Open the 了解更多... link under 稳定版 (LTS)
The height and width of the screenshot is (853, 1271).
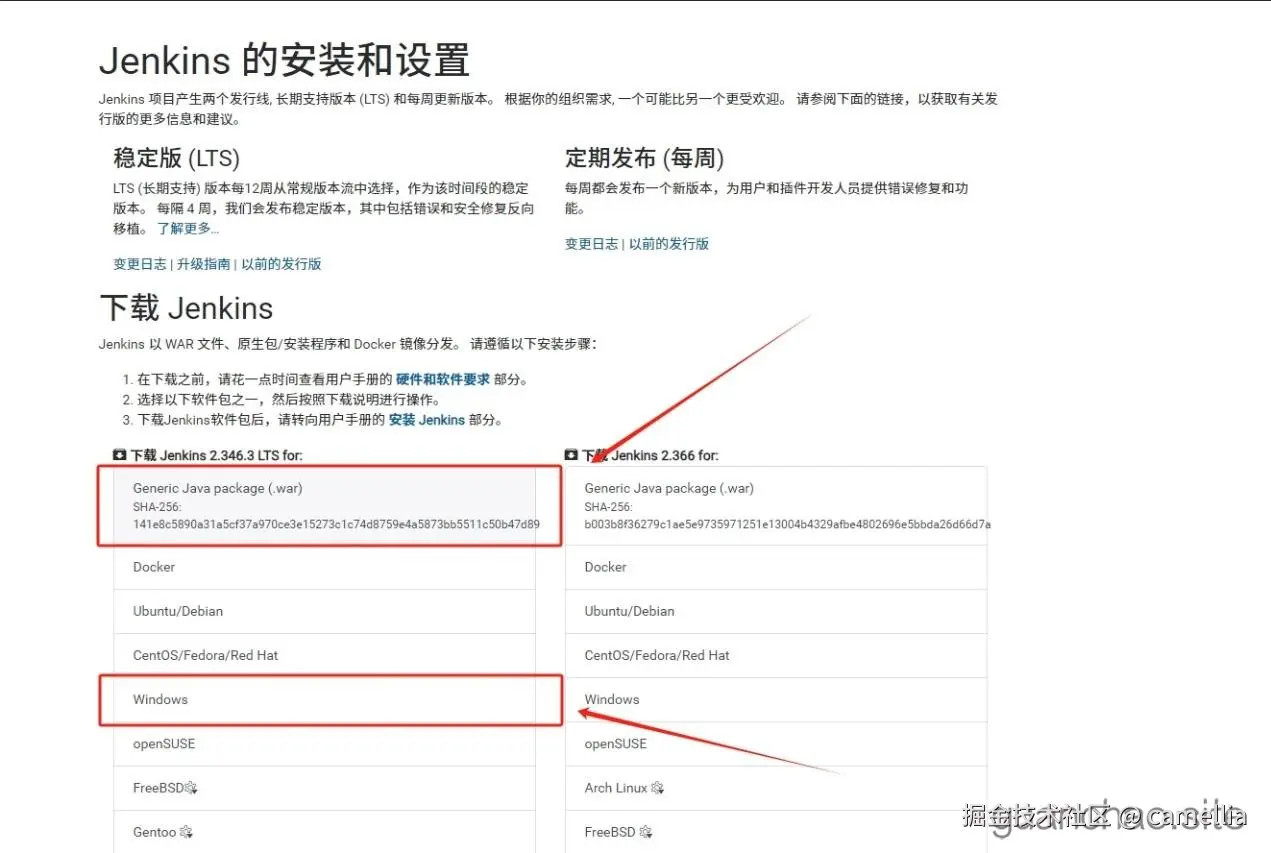pyautogui.click(x=188, y=229)
